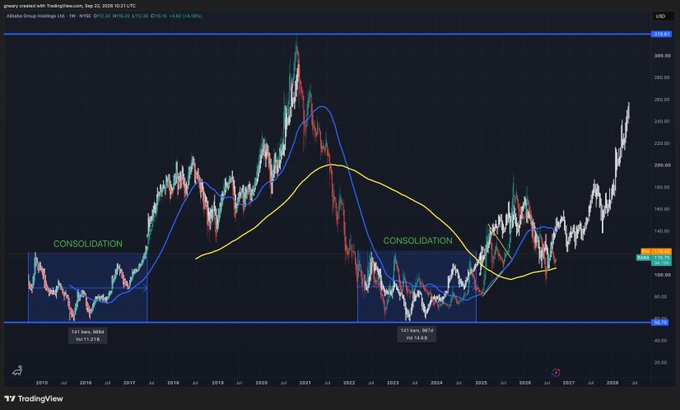The image size is (680, 410).
Task: Click the snapshot caption created with TradingView.com
Action: (69, 6)
